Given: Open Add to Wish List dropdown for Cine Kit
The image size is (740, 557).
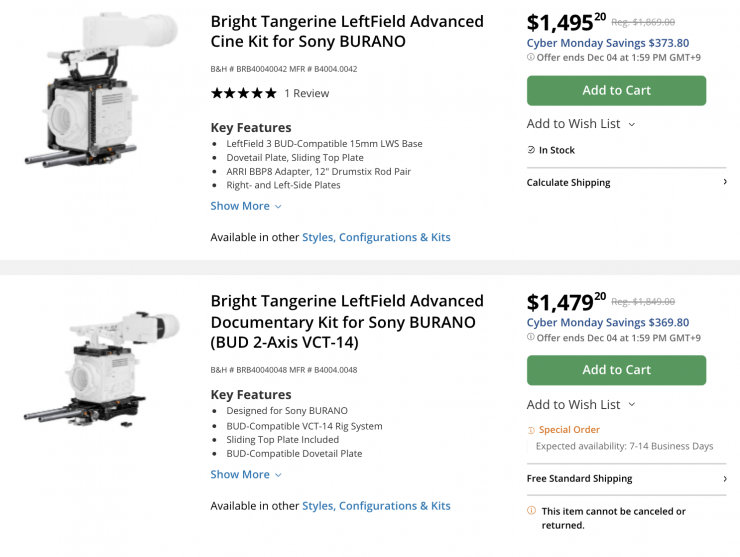Looking at the screenshot, I should click(581, 124).
